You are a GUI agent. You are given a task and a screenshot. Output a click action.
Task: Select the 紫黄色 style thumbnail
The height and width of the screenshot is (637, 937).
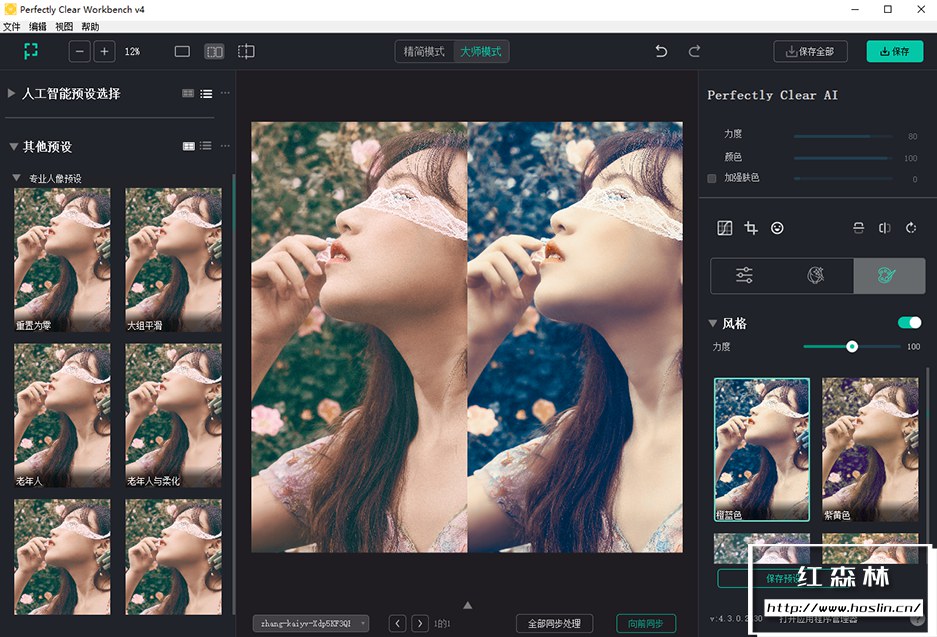pyautogui.click(x=870, y=449)
